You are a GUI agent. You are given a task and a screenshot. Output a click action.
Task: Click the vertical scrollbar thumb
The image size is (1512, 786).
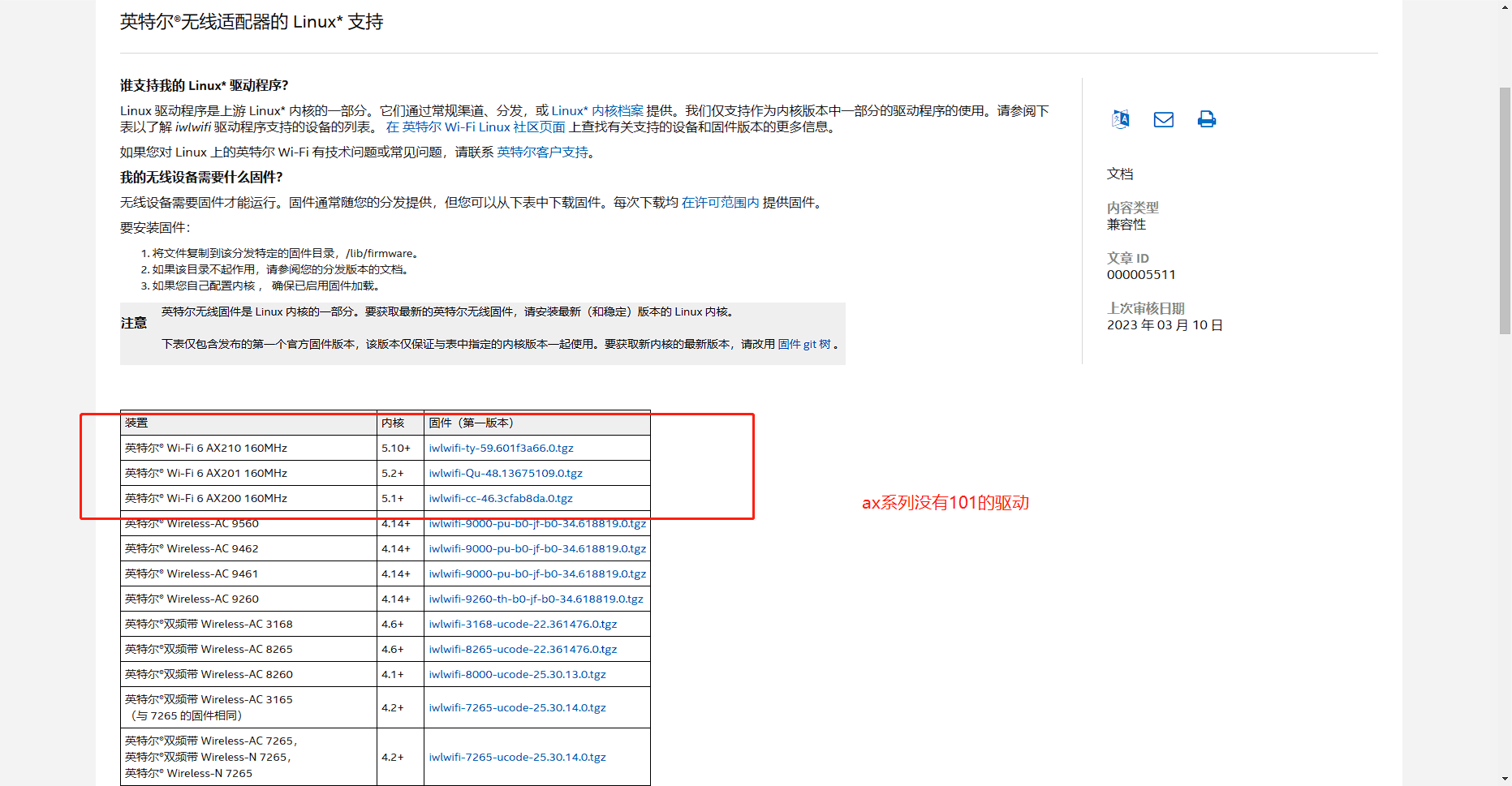click(1505, 210)
